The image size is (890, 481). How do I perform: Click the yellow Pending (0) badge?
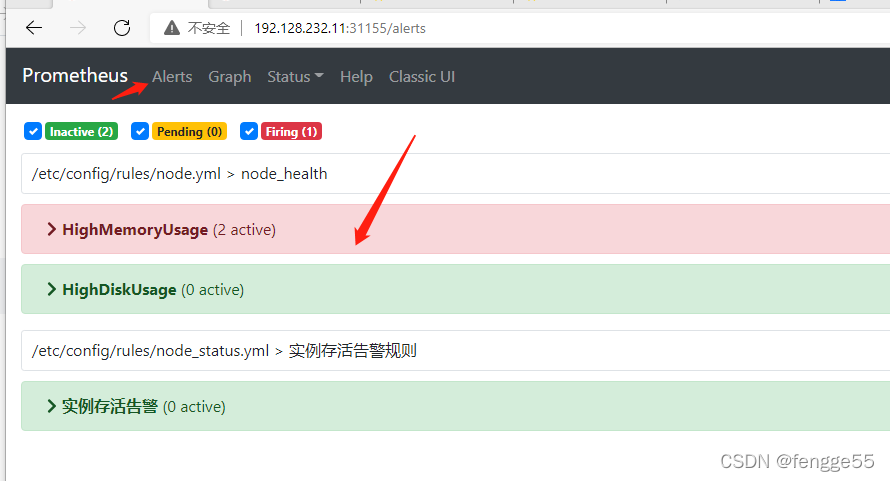pos(189,131)
